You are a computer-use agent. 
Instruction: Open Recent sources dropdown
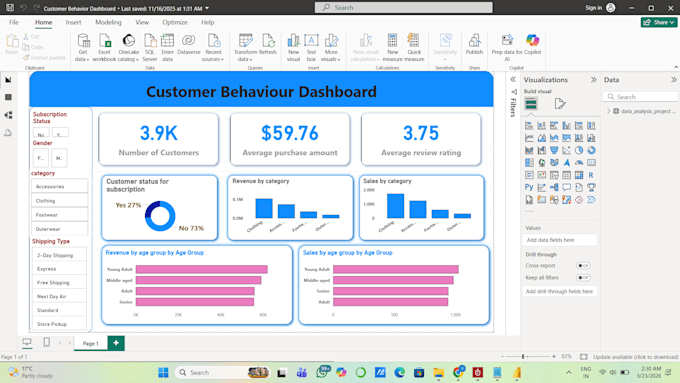pos(213,56)
